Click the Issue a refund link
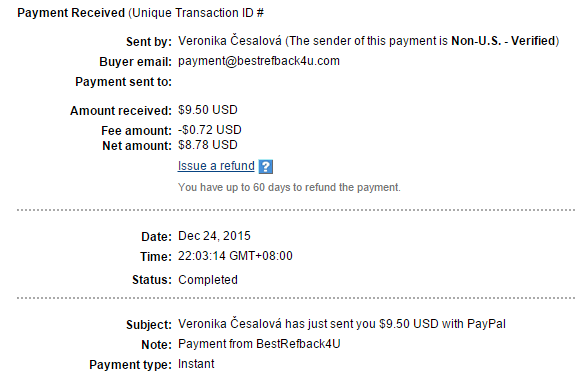Viewport: 575px width, 381px height. point(216,166)
